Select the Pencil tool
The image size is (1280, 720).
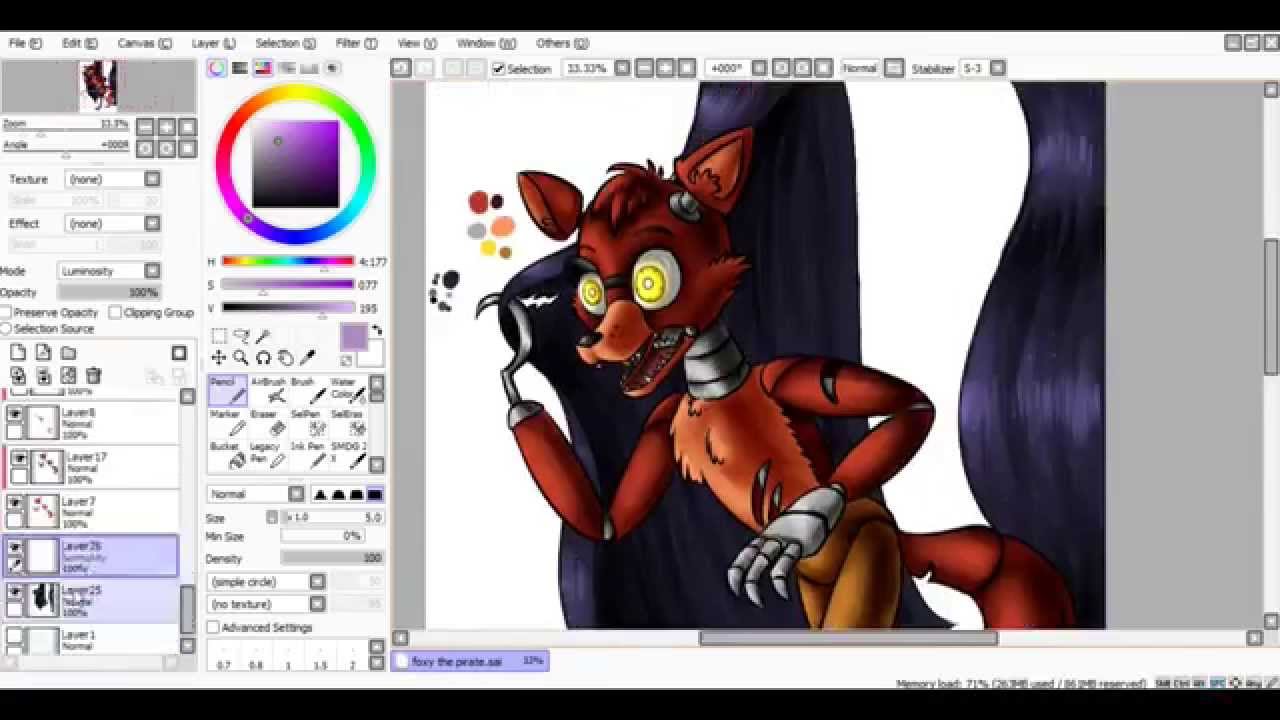point(227,391)
